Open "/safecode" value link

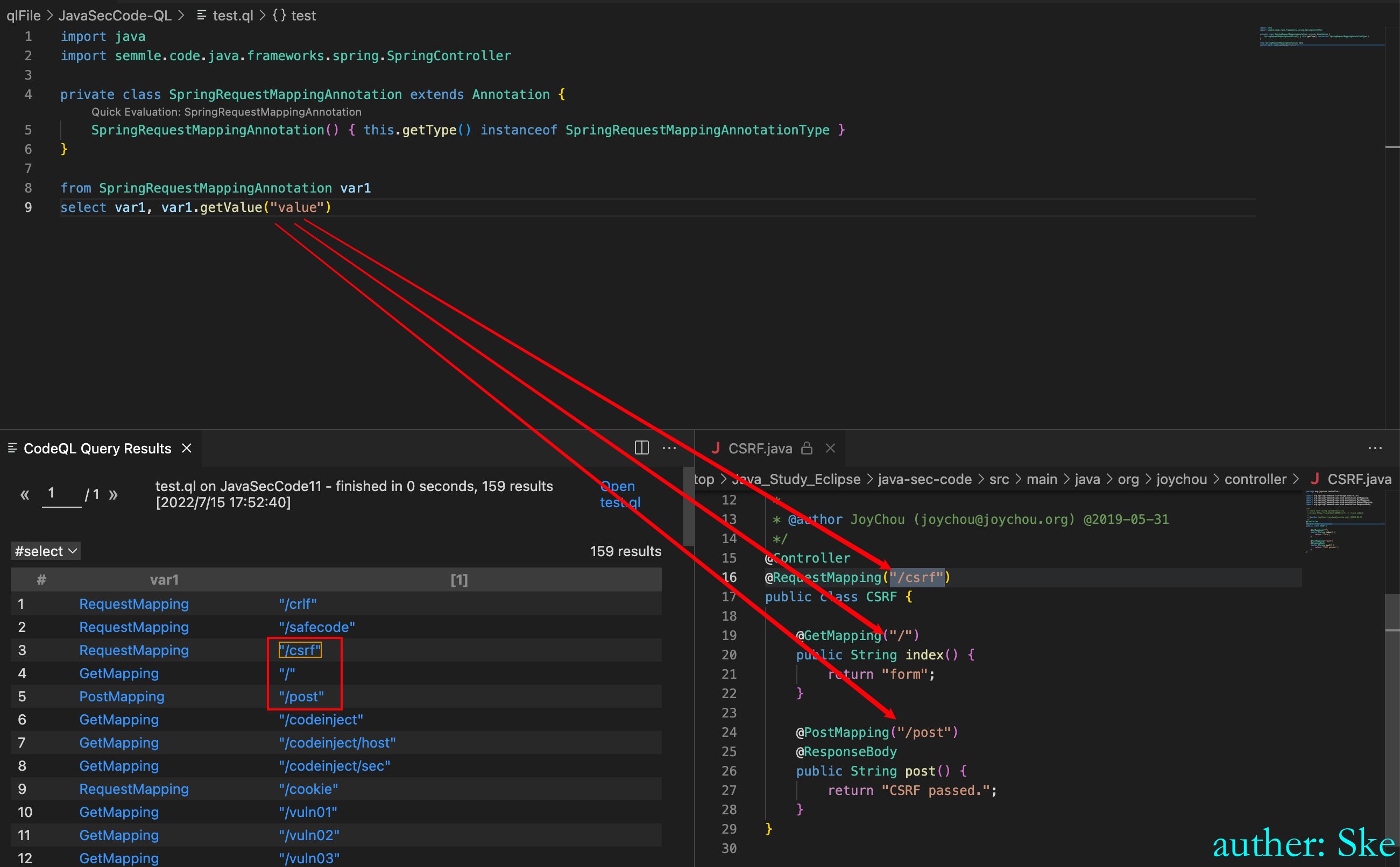[x=316, y=627]
